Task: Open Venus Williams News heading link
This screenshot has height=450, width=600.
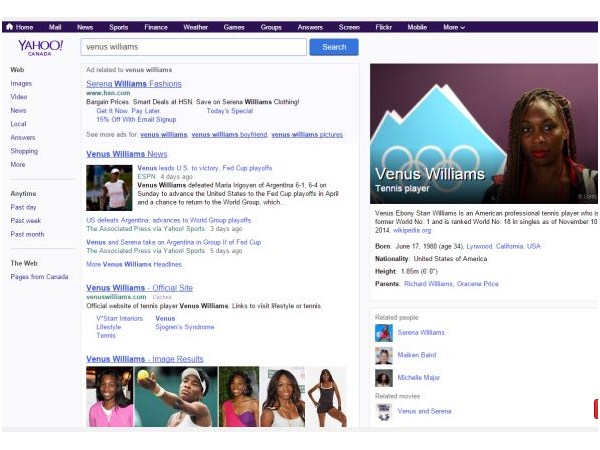Action: (x=127, y=154)
